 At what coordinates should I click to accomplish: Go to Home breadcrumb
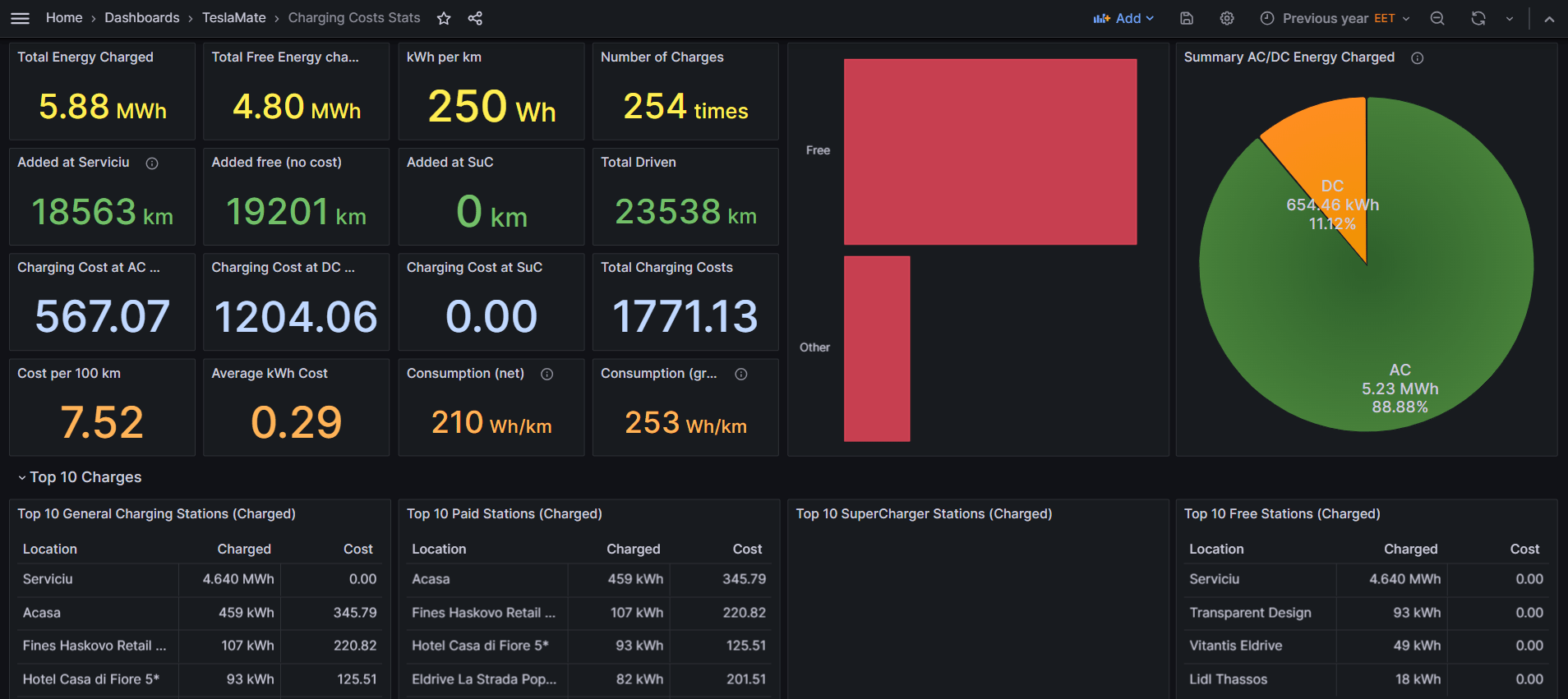point(64,18)
